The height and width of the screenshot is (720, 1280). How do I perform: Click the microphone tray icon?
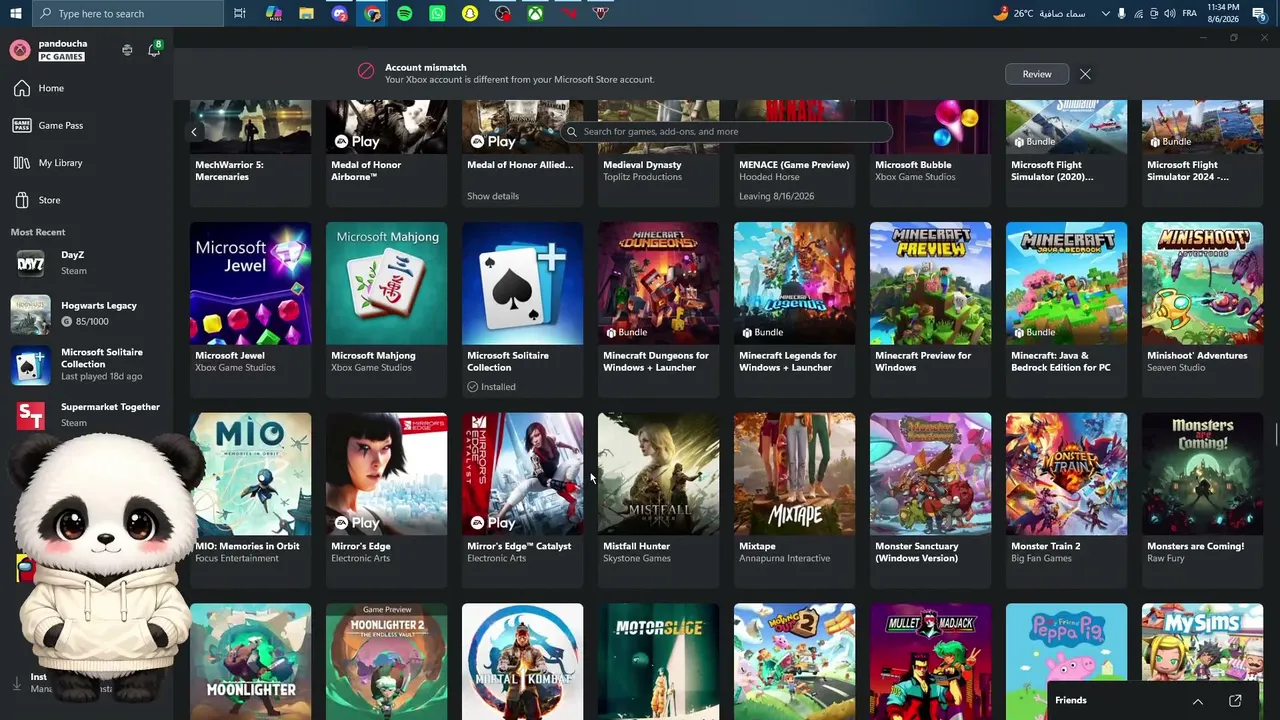point(1121,13)
